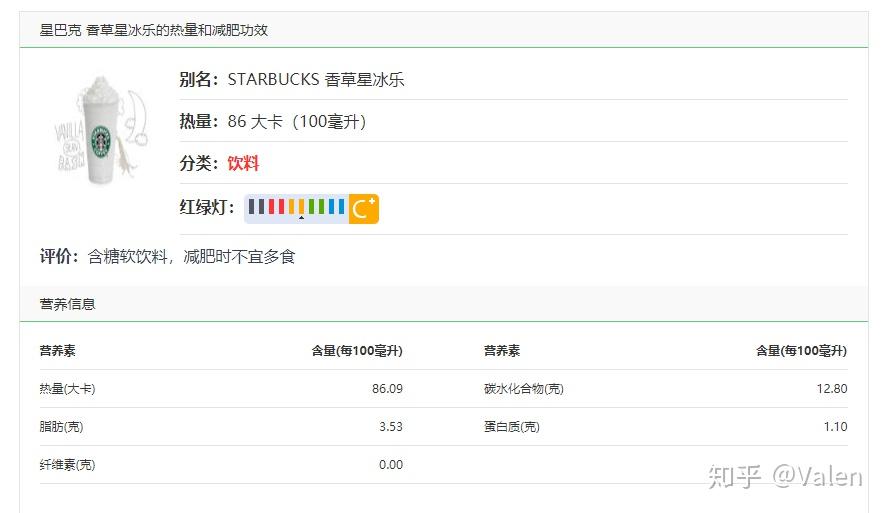The image size is (886, 513).
Task: Click the fiber value 0.00
Action: [390, 464]
